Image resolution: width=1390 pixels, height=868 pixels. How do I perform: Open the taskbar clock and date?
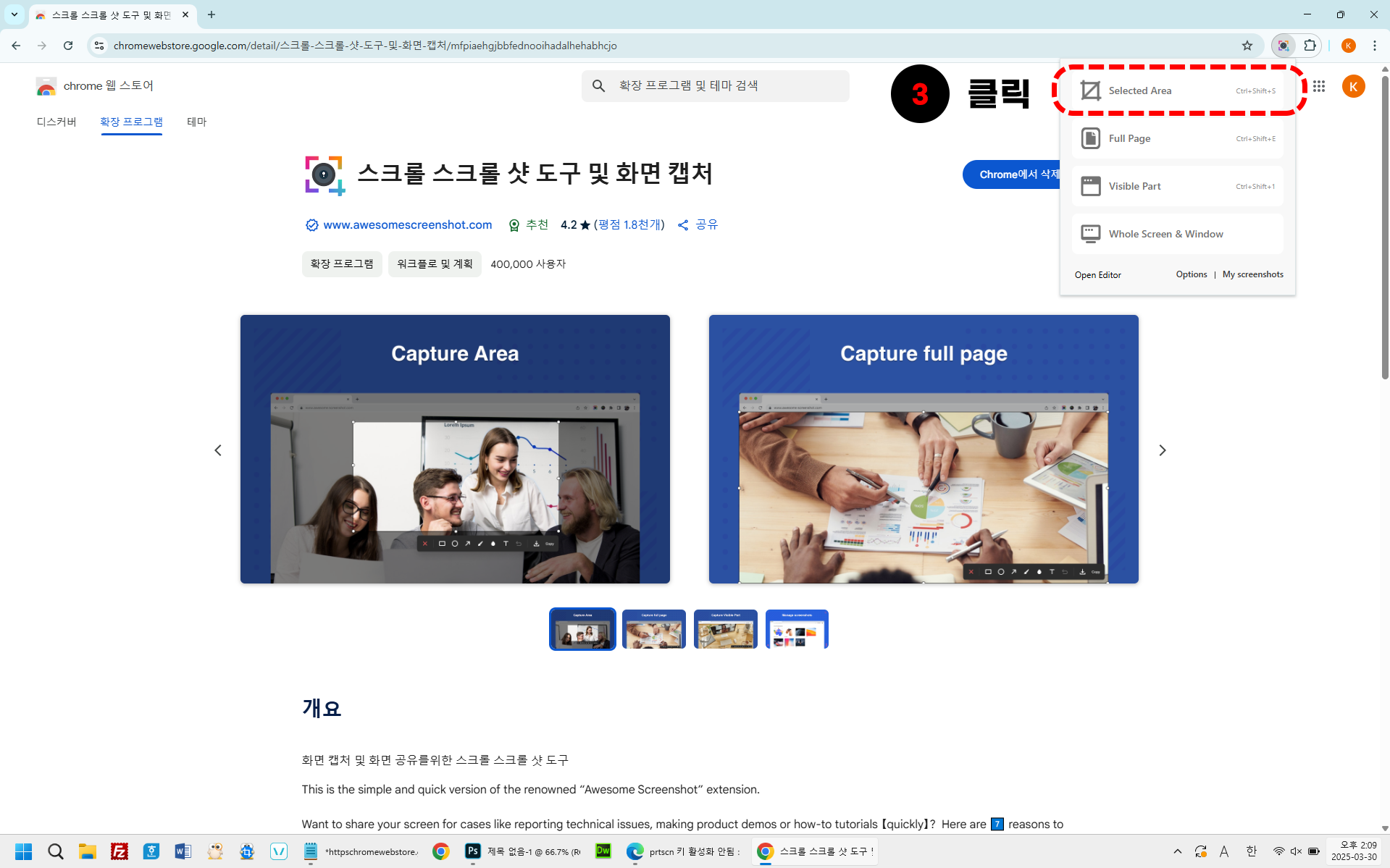click(x=1354, y=851)
